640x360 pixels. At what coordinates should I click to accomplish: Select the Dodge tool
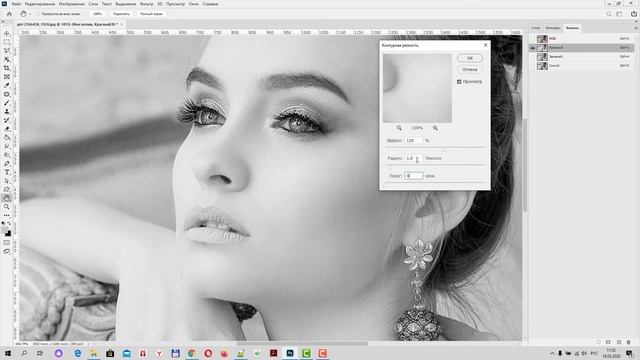pos(7,155)
